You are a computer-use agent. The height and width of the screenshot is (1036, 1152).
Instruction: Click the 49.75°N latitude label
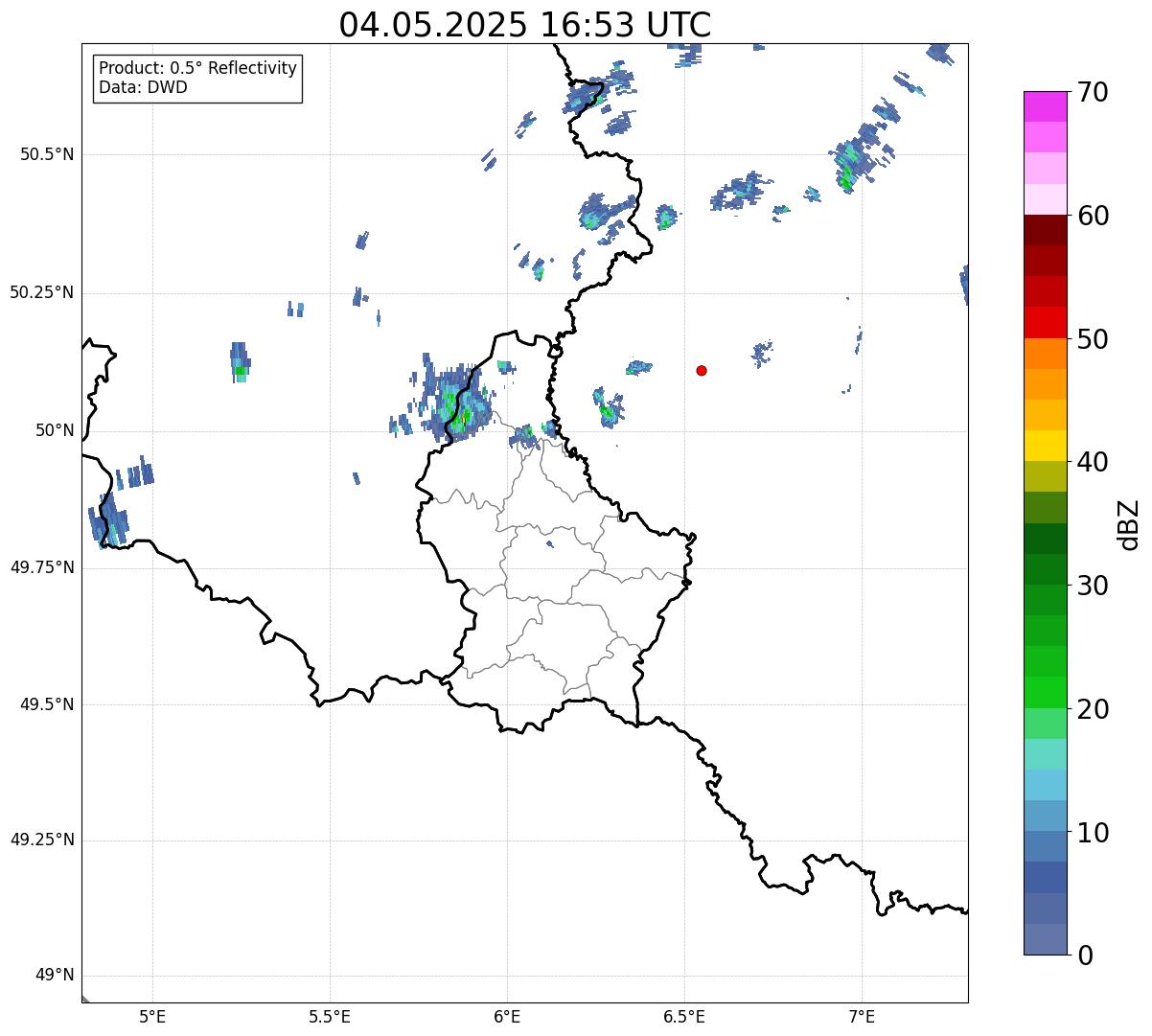coord(42,567)
